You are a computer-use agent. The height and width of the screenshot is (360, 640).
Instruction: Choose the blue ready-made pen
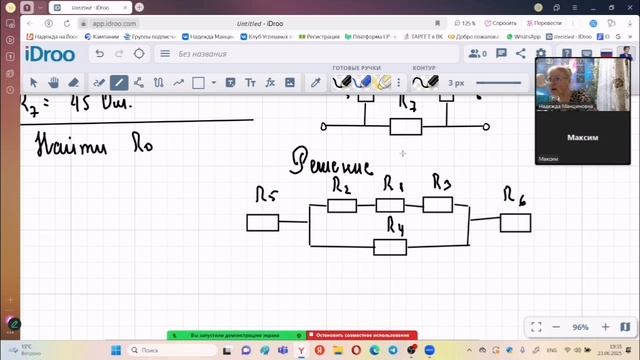click(x=362, y=82)
